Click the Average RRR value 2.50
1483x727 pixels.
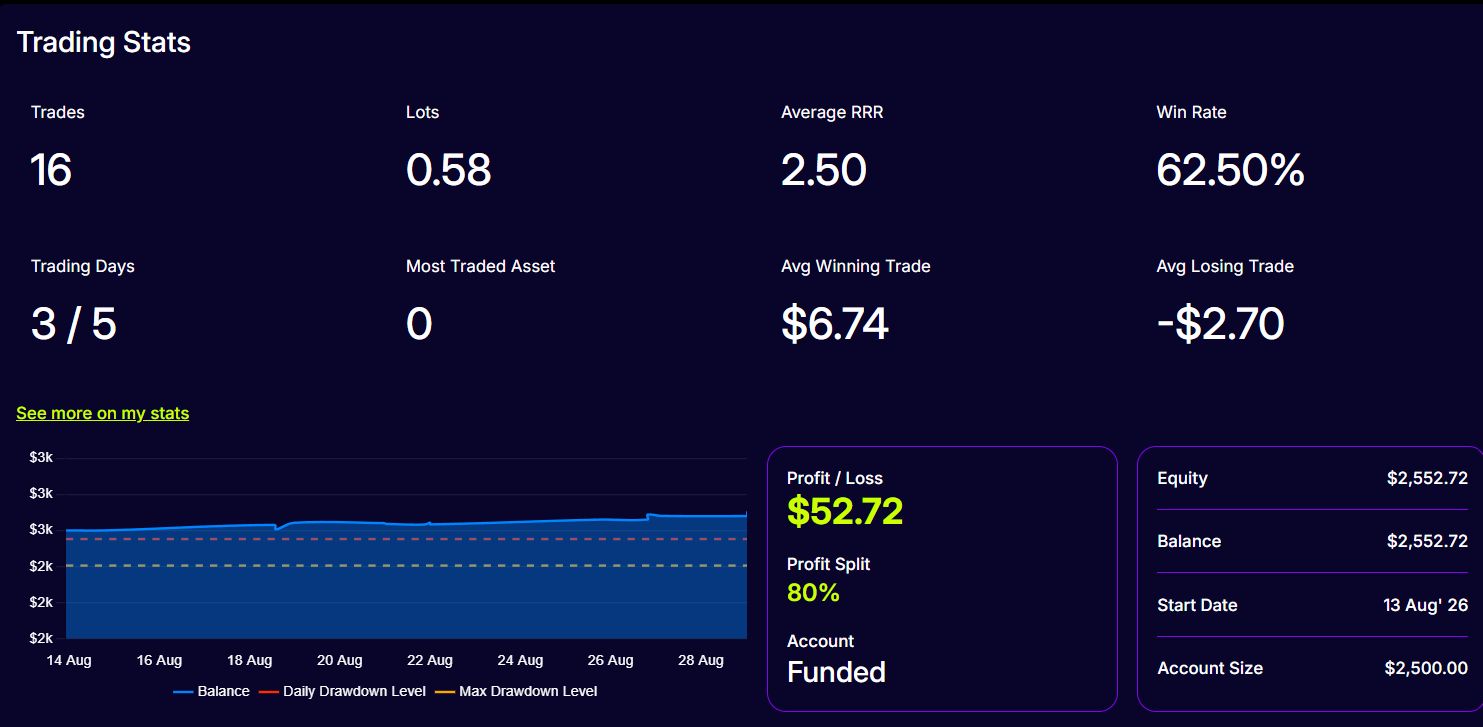(824, 171)
